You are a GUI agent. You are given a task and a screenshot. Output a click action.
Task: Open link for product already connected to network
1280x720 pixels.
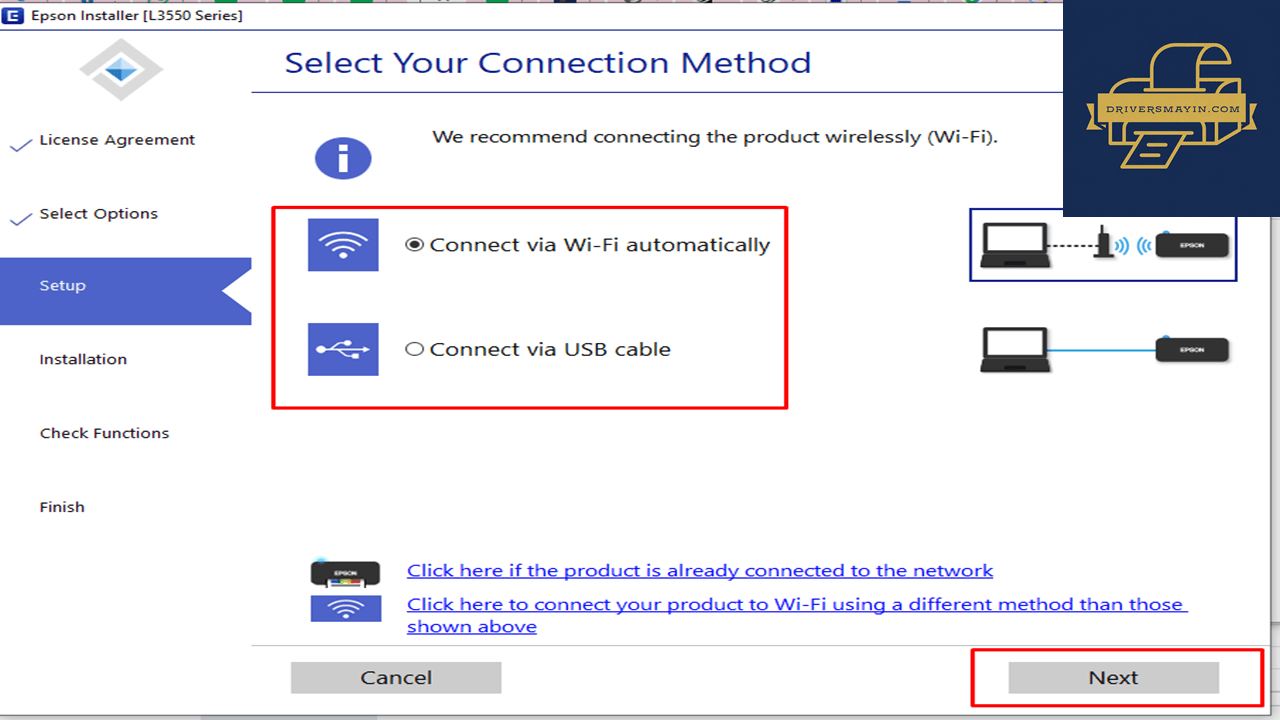[700, 571]
